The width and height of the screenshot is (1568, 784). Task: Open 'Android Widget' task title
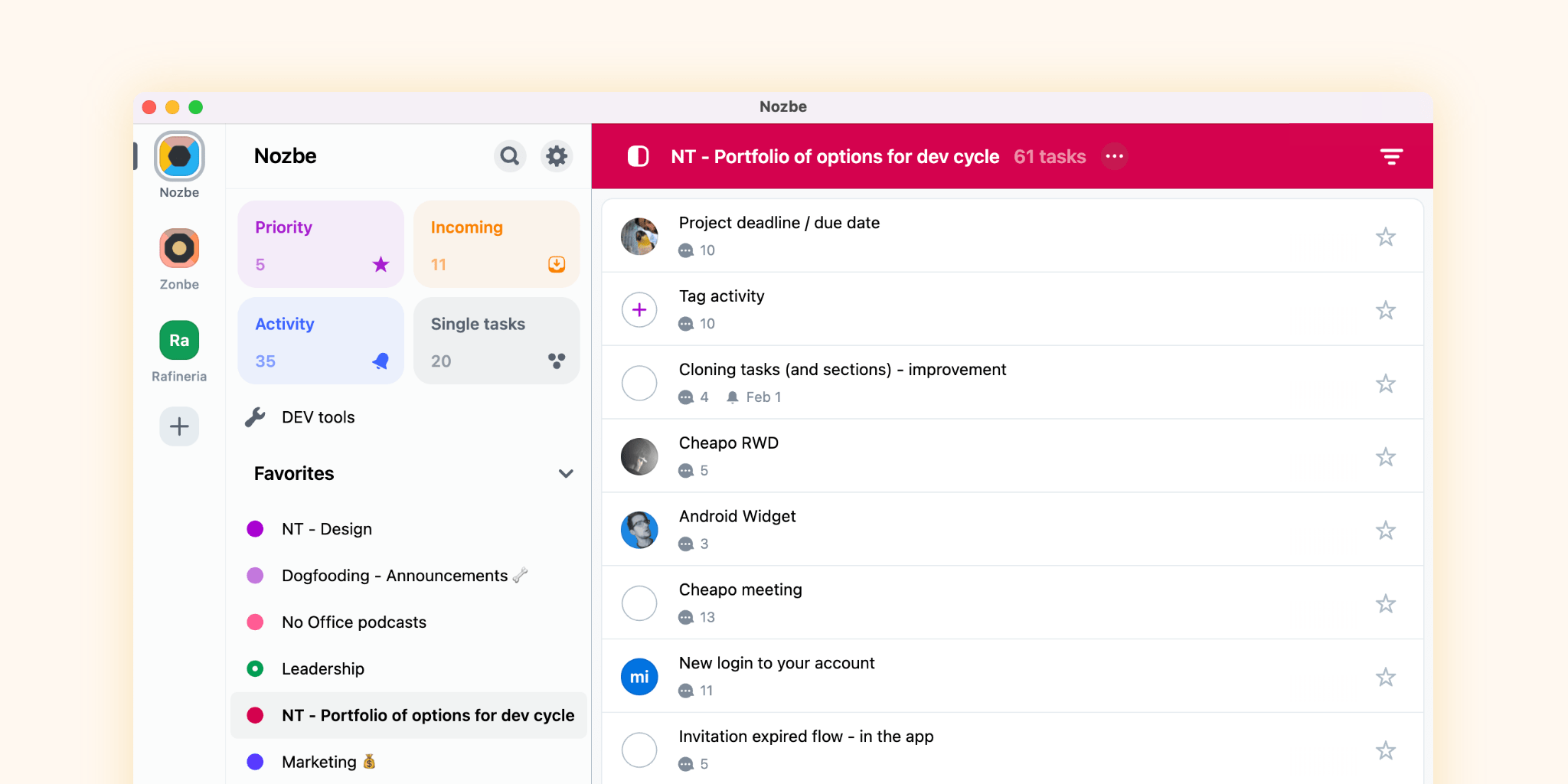[737, 517]
